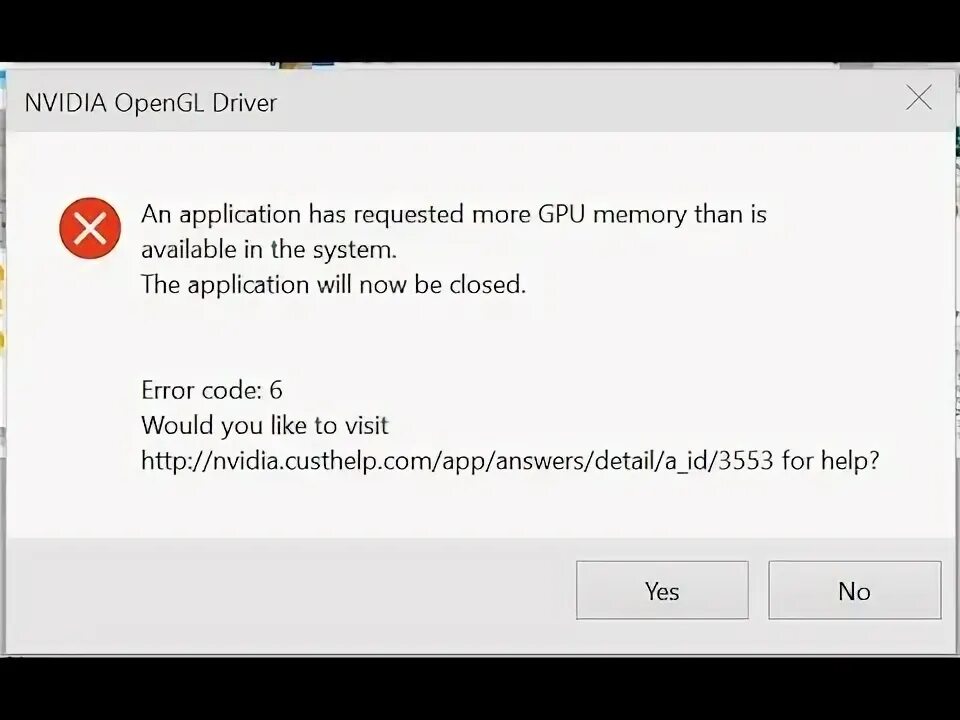The height and width of the screenshot is (720, 960).
Task: Click the 'for help?' text after URL
Action: tap(832, 461)
